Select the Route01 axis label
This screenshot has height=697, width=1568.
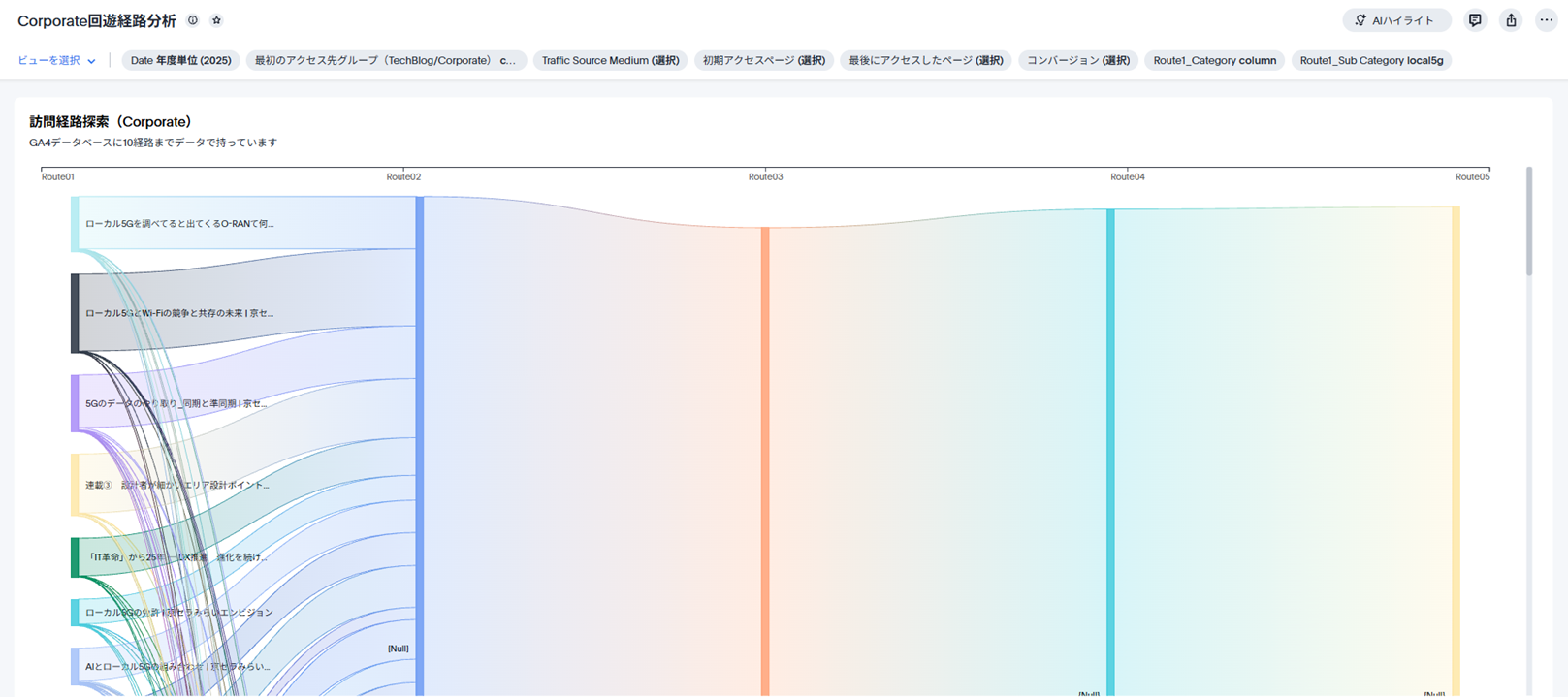58,176
